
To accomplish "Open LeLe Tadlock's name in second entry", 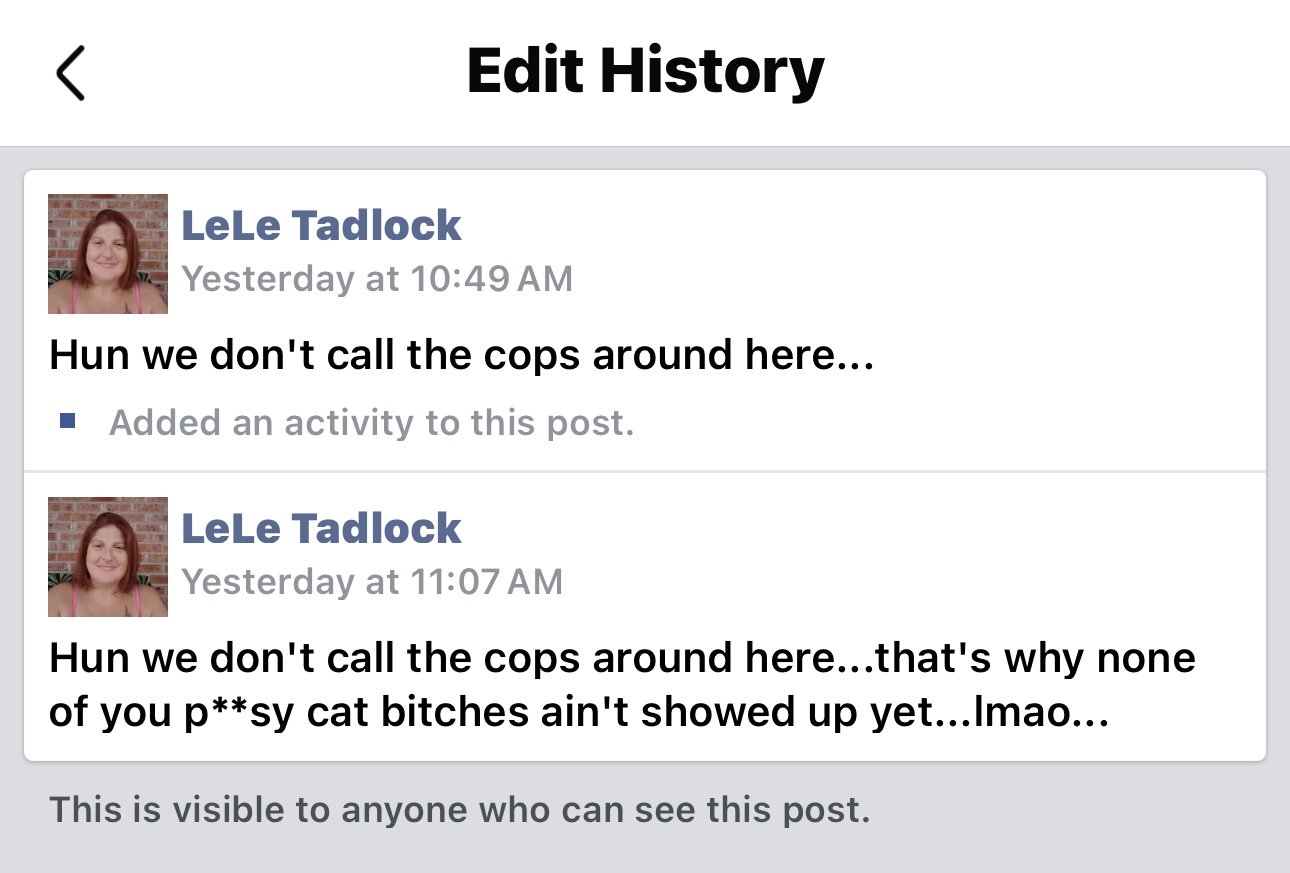I will pyautogui.click(x=321, y=529).
